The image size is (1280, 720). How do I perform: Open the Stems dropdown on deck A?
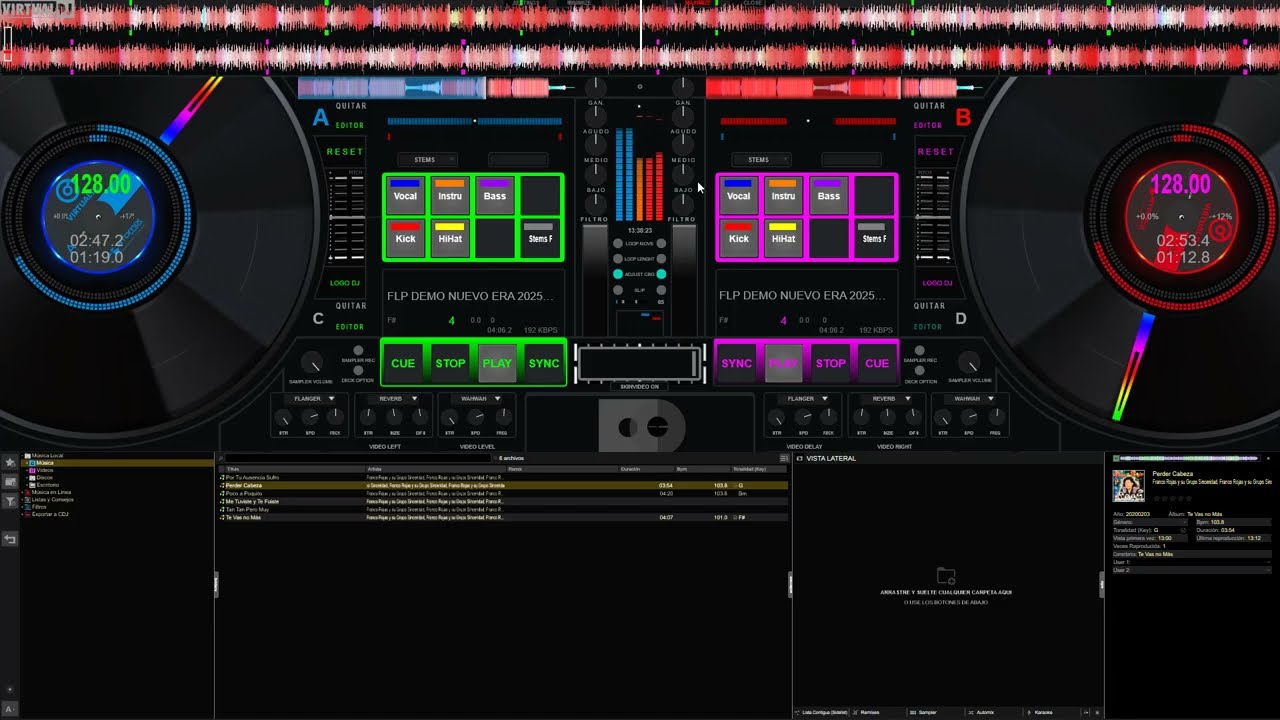coord(427,160)
